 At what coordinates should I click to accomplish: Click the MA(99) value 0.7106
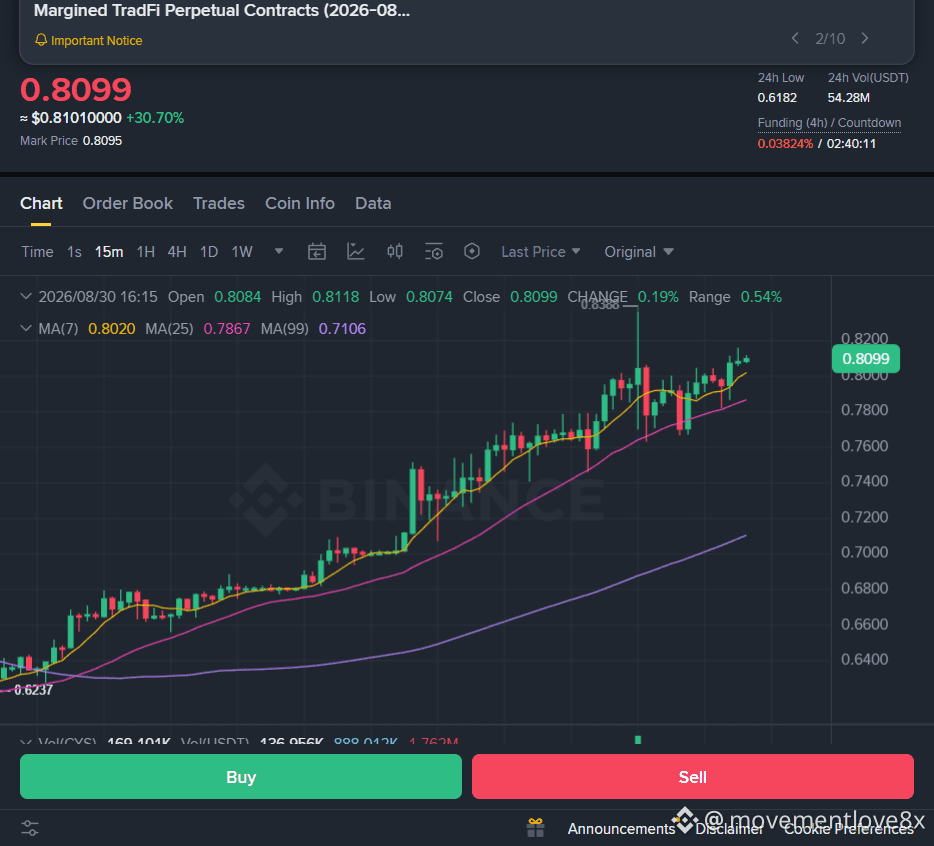(x=342, y=329)
